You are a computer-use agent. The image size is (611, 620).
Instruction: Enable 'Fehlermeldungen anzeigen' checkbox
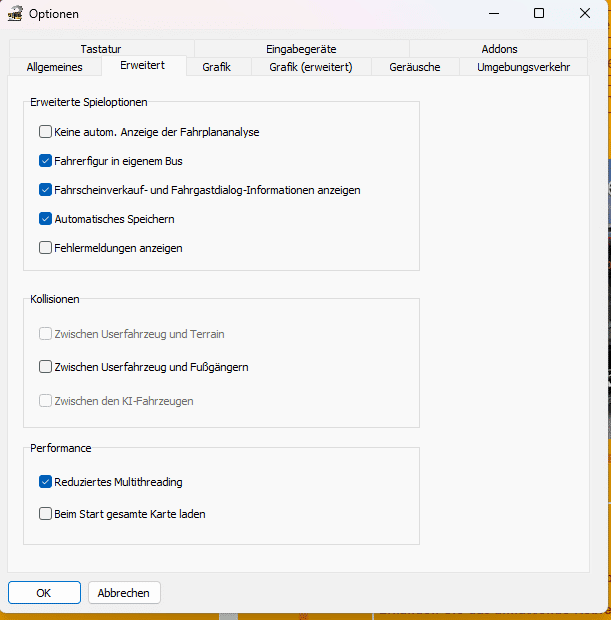(x=46, y=247)
